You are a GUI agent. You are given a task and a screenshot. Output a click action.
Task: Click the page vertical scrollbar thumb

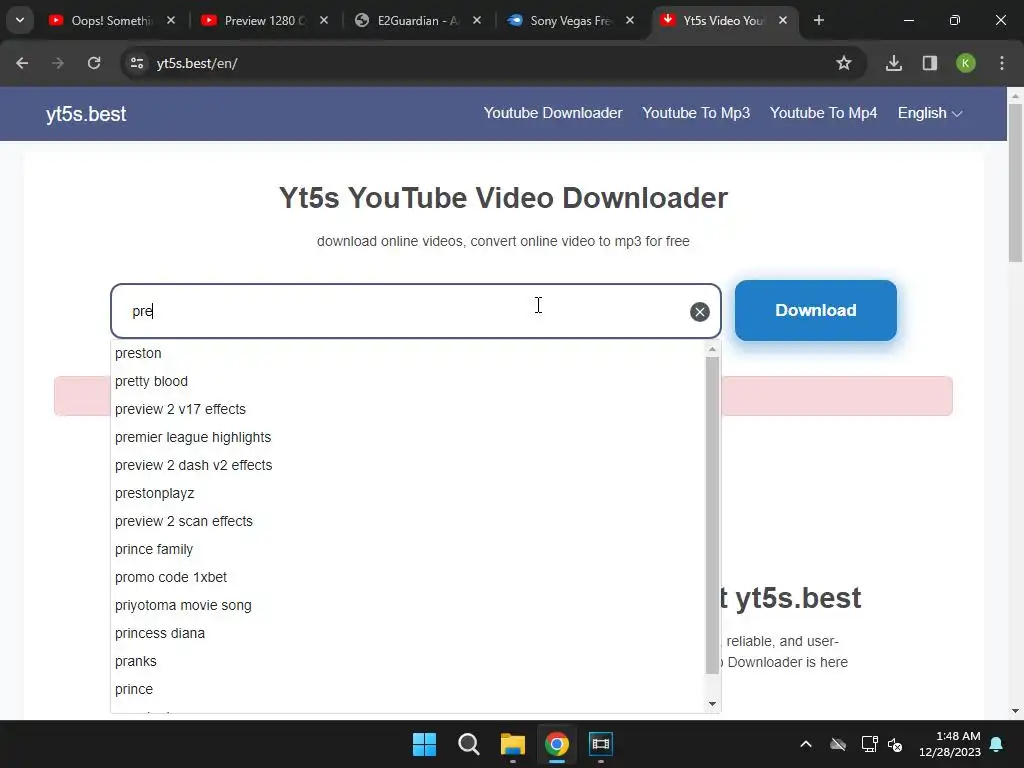pyautogui.click(x=1016, y=183)
